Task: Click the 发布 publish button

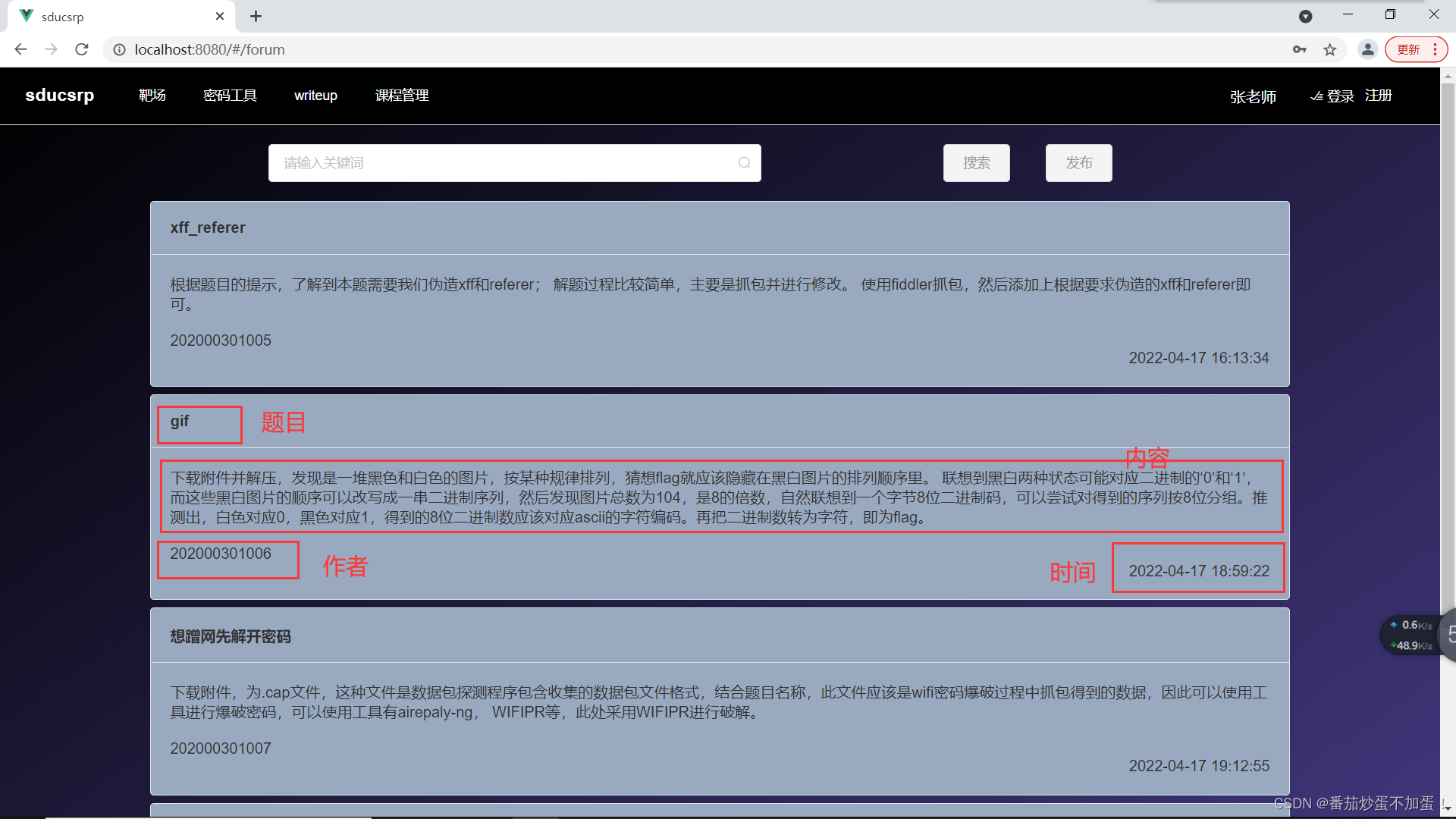Action: (1078, 163)
